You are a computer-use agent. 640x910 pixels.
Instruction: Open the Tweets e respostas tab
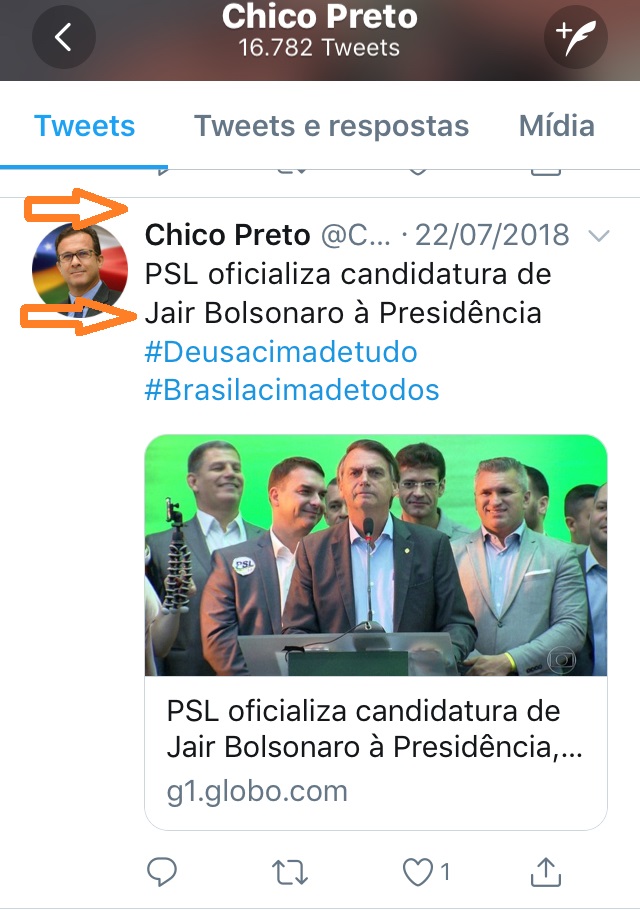click(331, 126)
